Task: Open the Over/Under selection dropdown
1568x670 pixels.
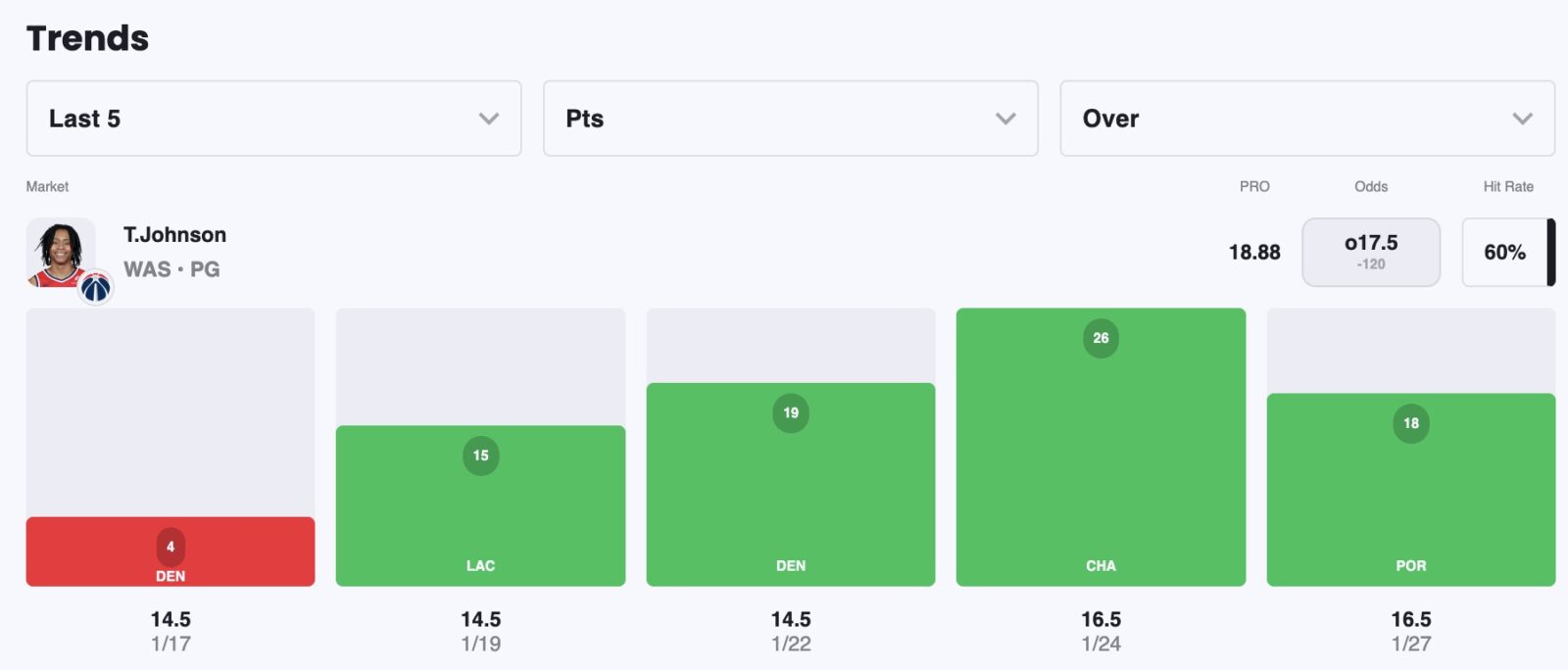Action: click(1306, 119)
